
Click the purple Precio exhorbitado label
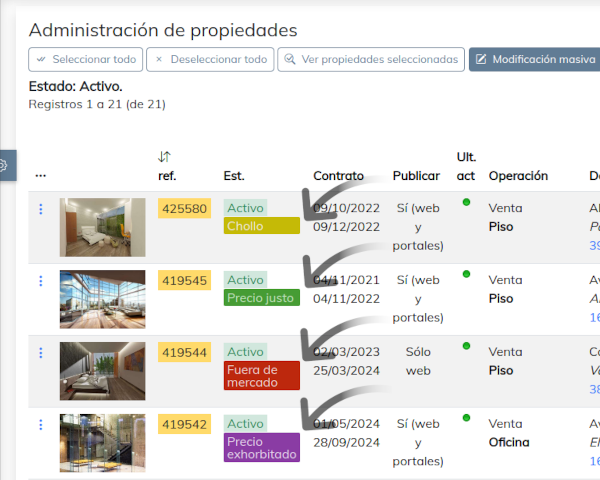261,448
